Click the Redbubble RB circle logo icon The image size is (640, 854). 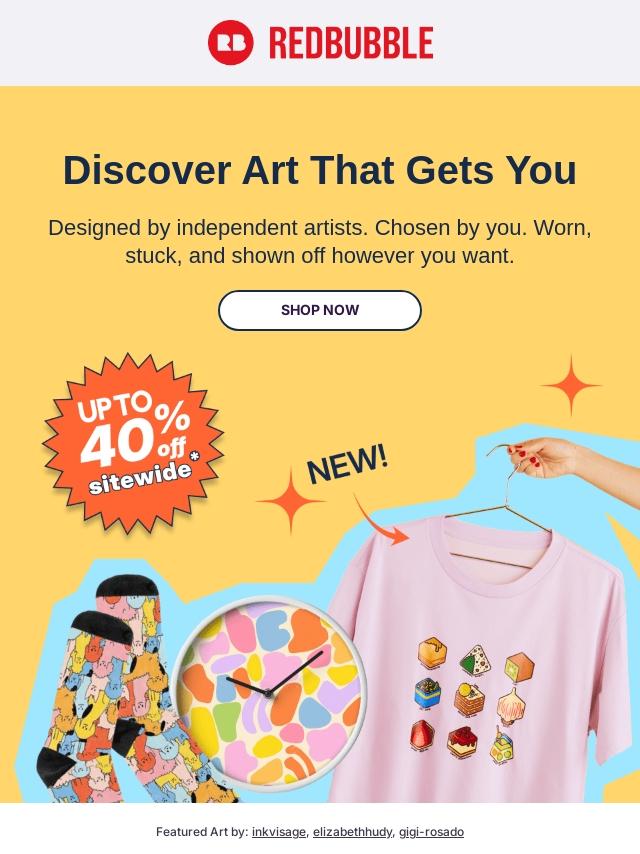230,42
